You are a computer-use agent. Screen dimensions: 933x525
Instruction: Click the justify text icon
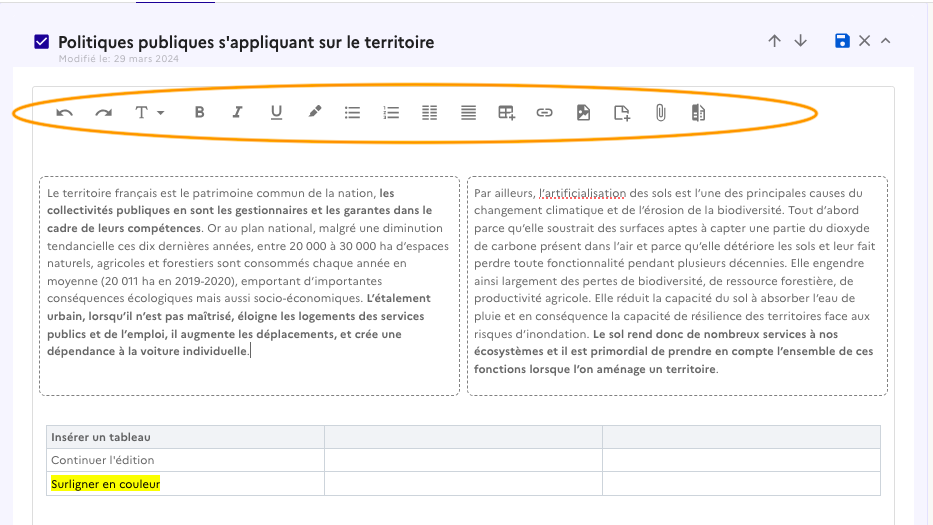(x=468, y=113)
